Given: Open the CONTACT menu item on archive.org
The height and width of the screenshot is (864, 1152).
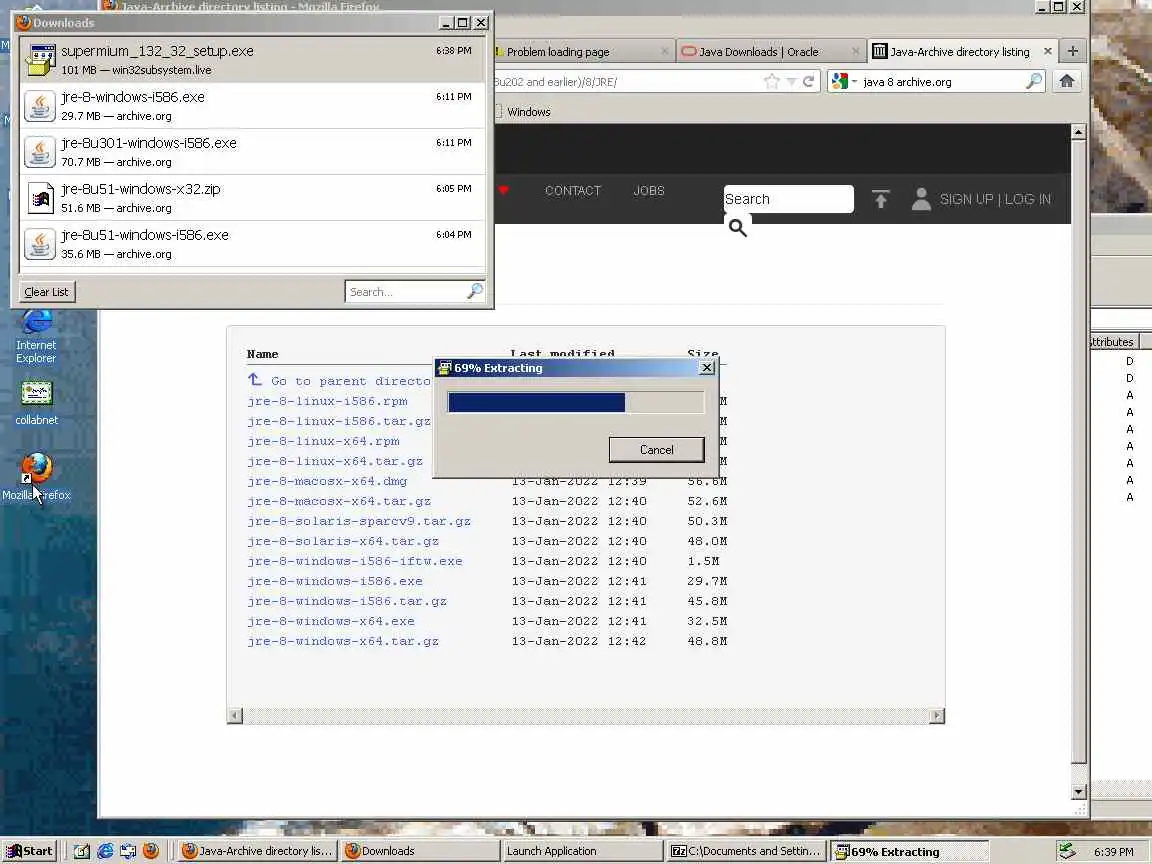Looking at the screenshot, I should pyautogui.click(x=573, y=190).
